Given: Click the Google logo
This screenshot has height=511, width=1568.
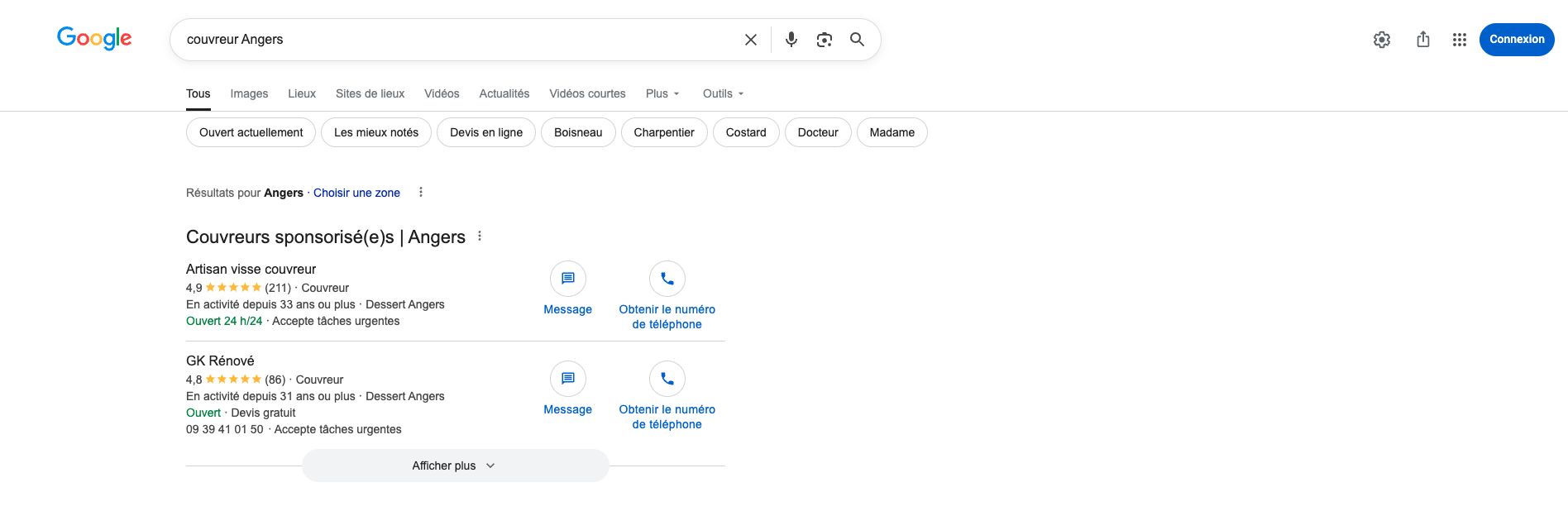Looking at the screenshot, I should (x=94, y=38).
